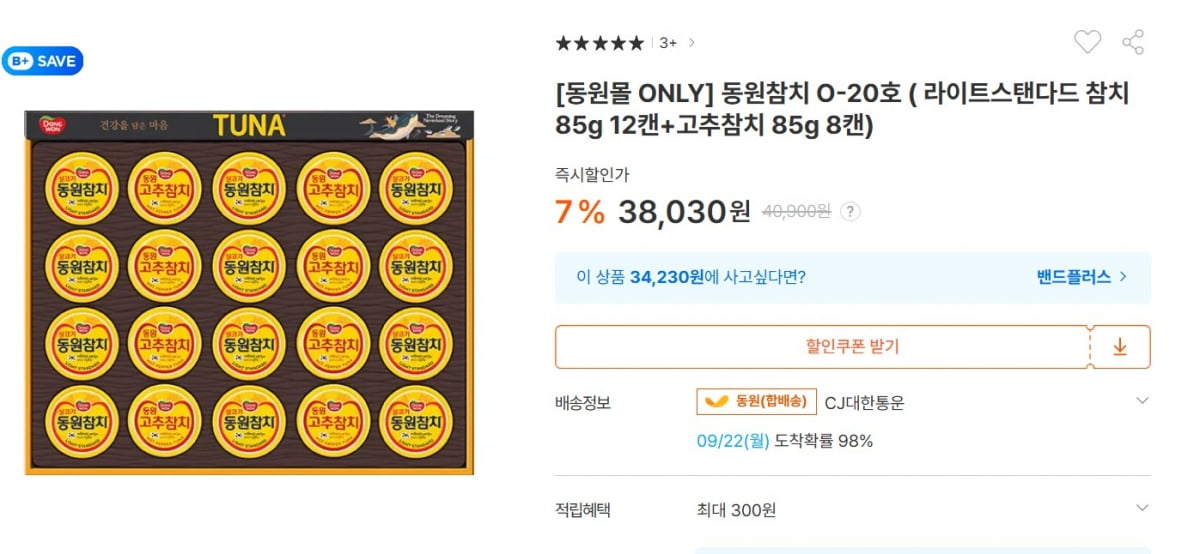Expand the 배송정보 section

pos(1143,401)
